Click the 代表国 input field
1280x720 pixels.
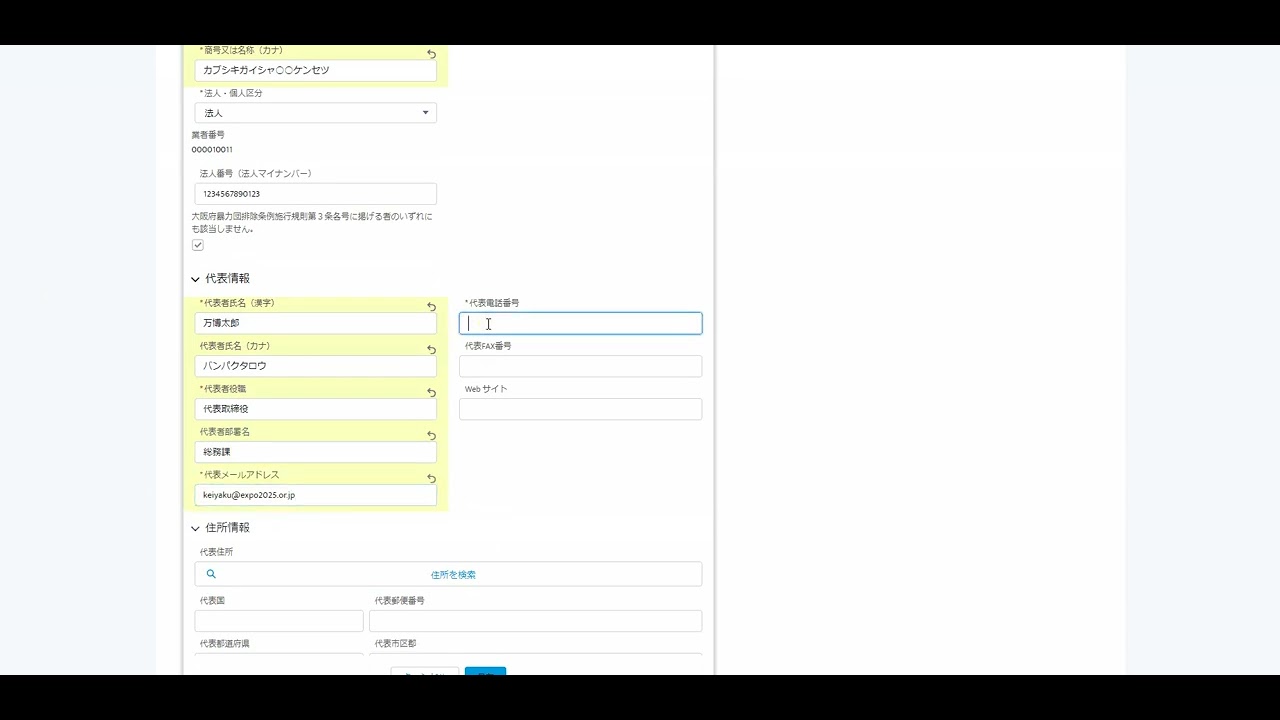pos(279,621)
